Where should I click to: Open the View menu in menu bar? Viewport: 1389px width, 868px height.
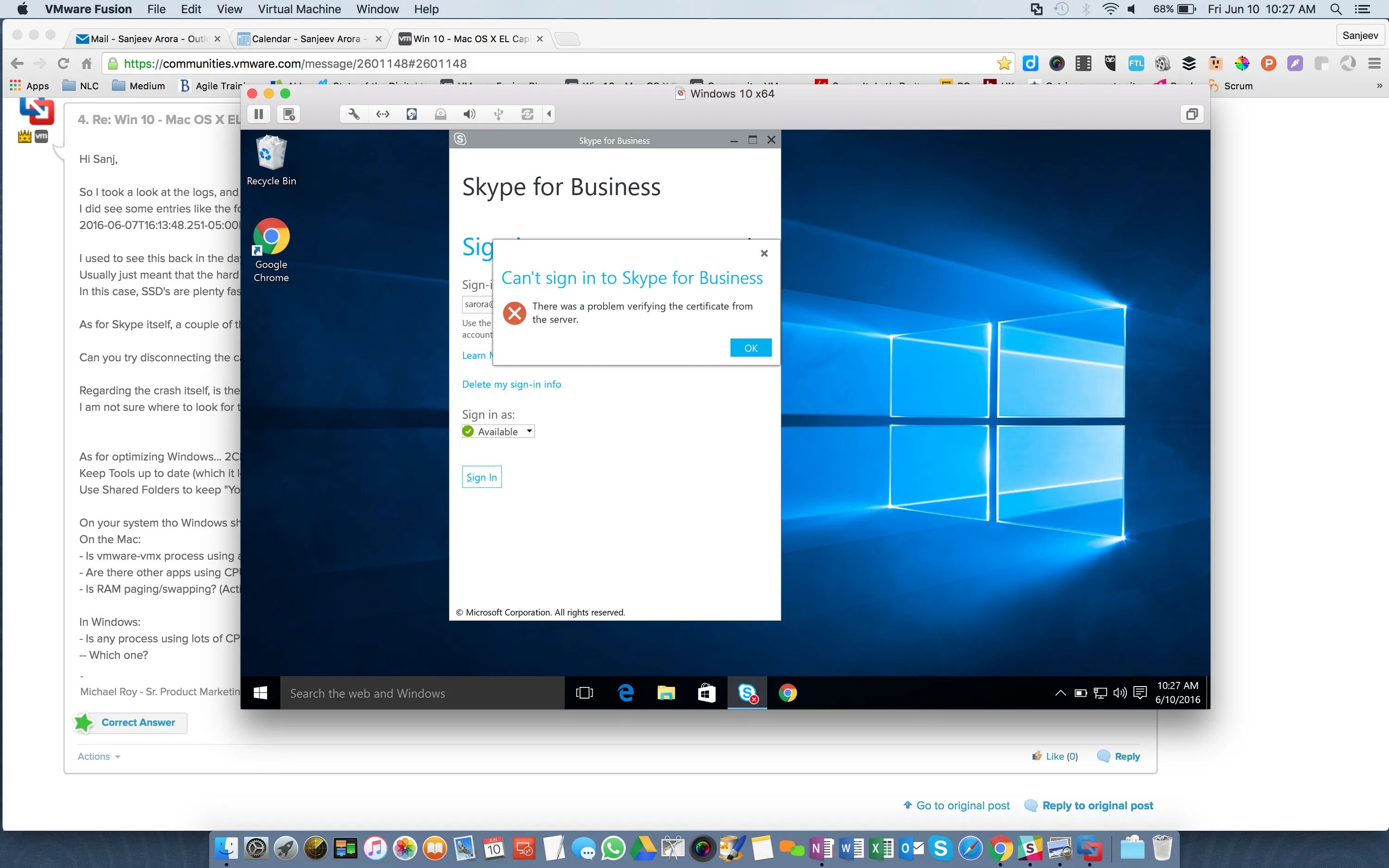coord(230,9)
